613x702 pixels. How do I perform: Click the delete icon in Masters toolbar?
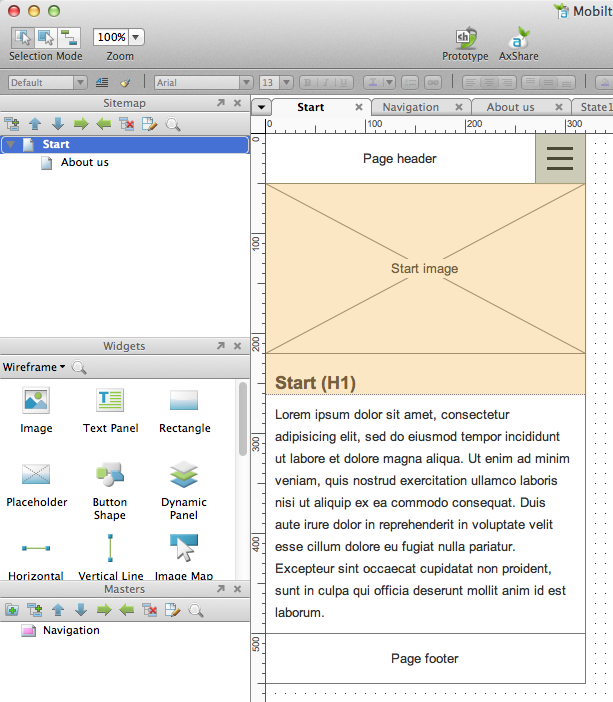149,610
